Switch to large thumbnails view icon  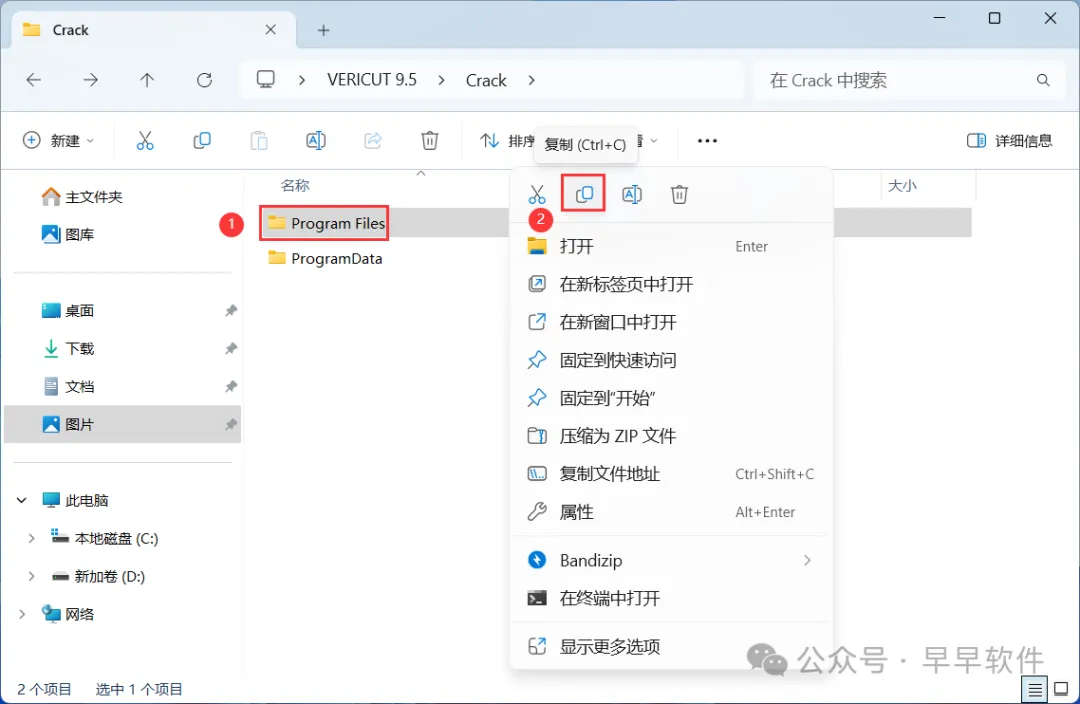[1061, 689]
